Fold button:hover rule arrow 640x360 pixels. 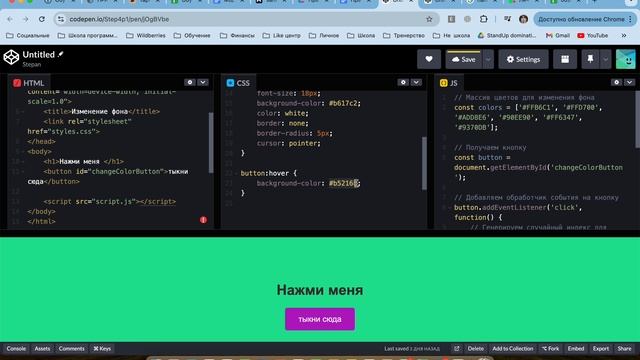pos(236,173)
